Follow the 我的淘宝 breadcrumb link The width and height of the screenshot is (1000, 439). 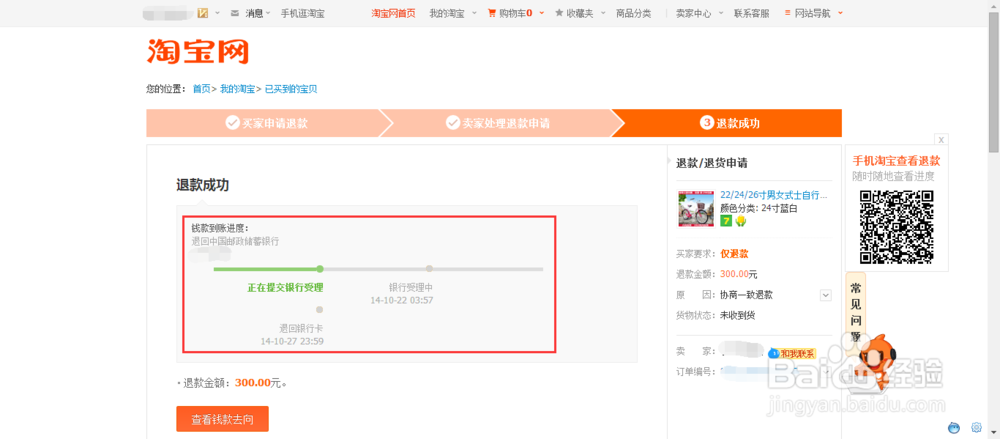[x=237, y=89]
